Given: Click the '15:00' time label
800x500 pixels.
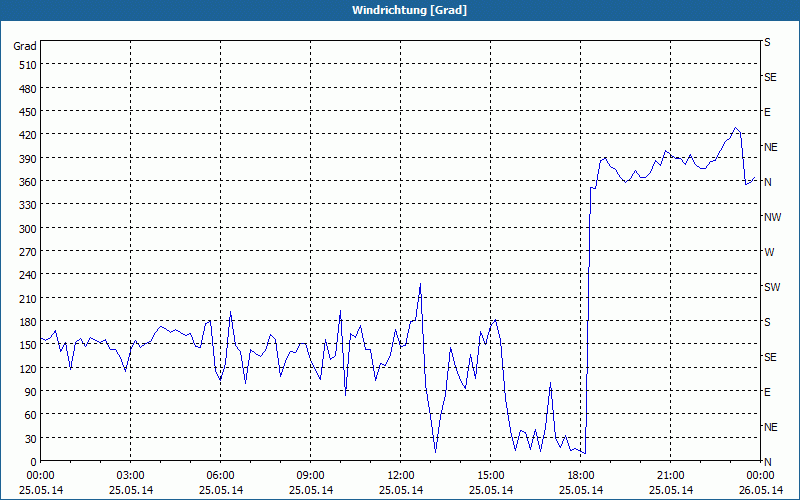Looking at the screenshot, I should click(x=491, y=476).
